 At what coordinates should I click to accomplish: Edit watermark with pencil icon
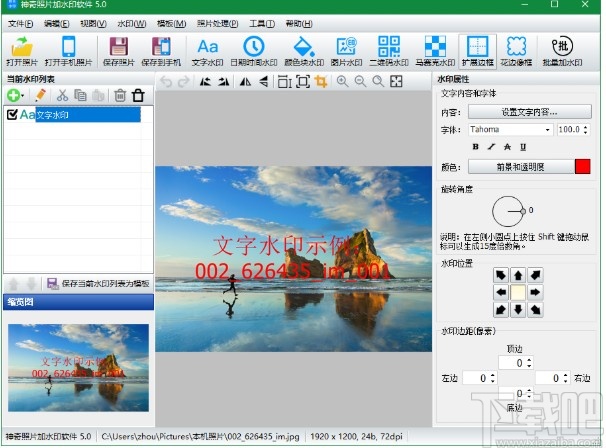pos(40,95)
